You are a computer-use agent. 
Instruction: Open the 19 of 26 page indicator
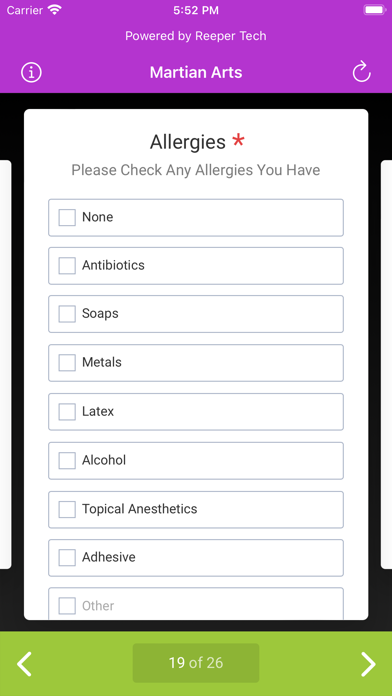click(x=196, y=663)
